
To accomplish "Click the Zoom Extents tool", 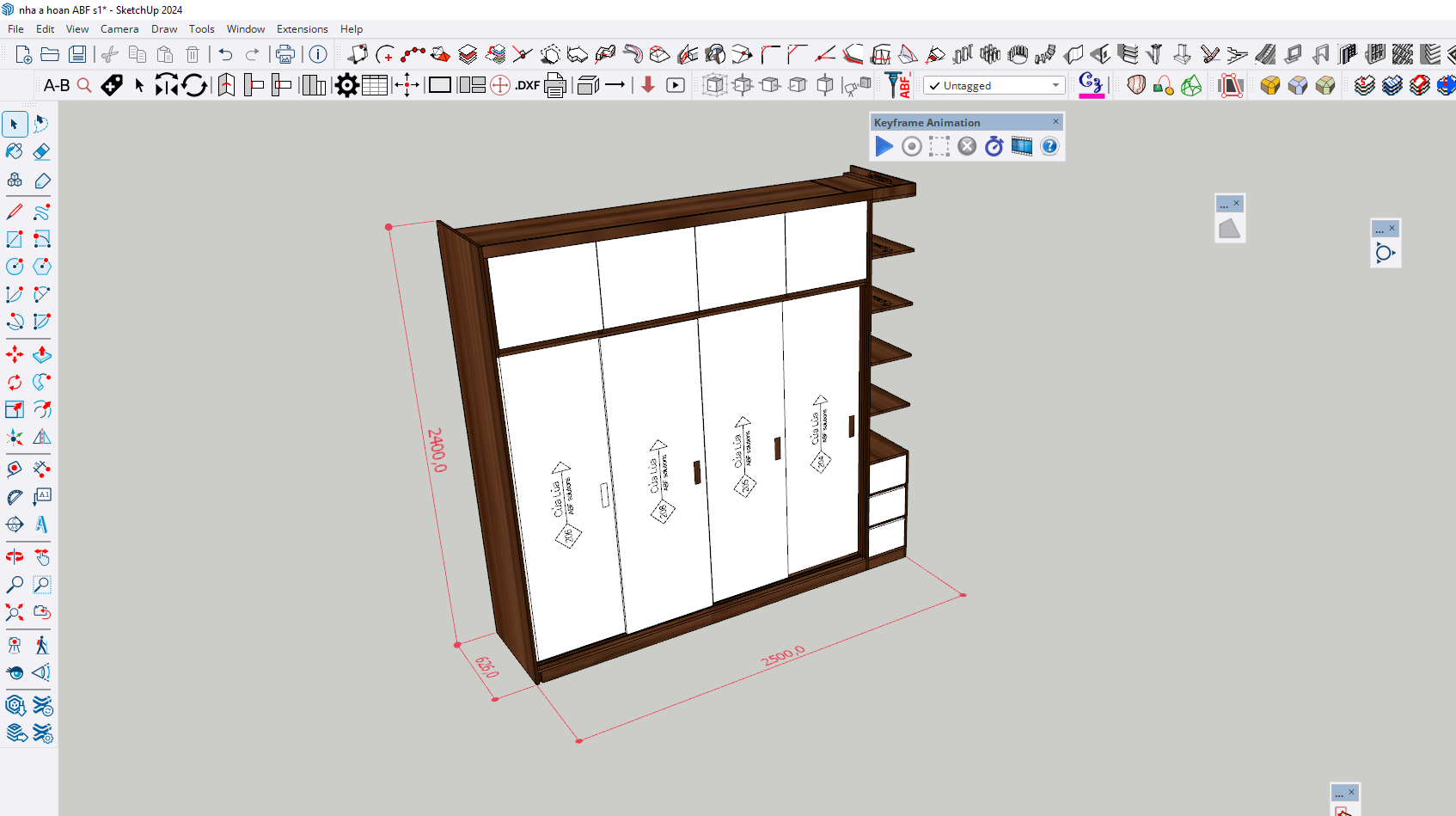I will click(x=15, y=612).
